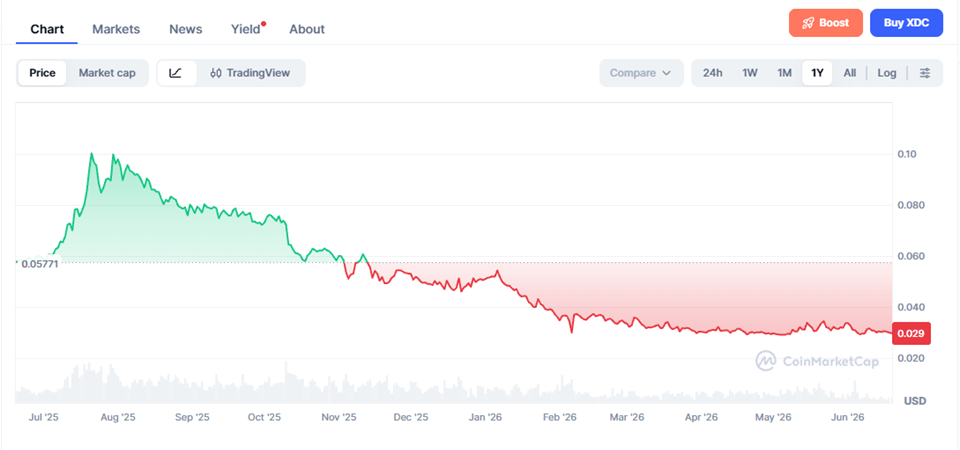Screen dimensions: 960x450
Task: Click the USD currency label
Action: point(915,401)
